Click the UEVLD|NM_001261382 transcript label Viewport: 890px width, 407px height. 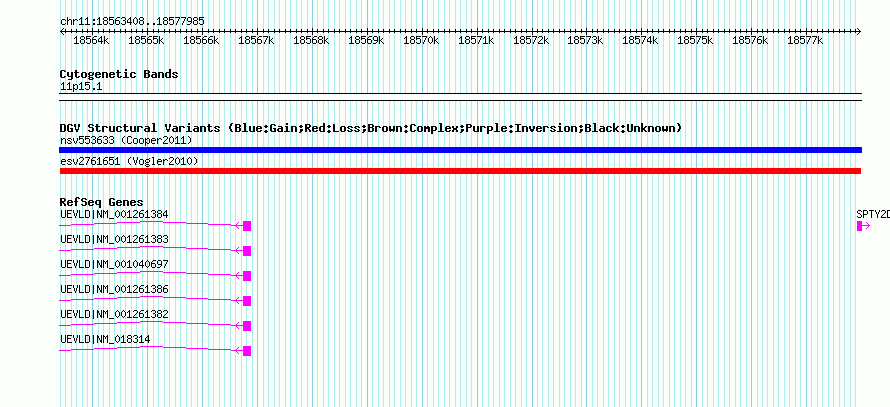click(x=114, y=314)
